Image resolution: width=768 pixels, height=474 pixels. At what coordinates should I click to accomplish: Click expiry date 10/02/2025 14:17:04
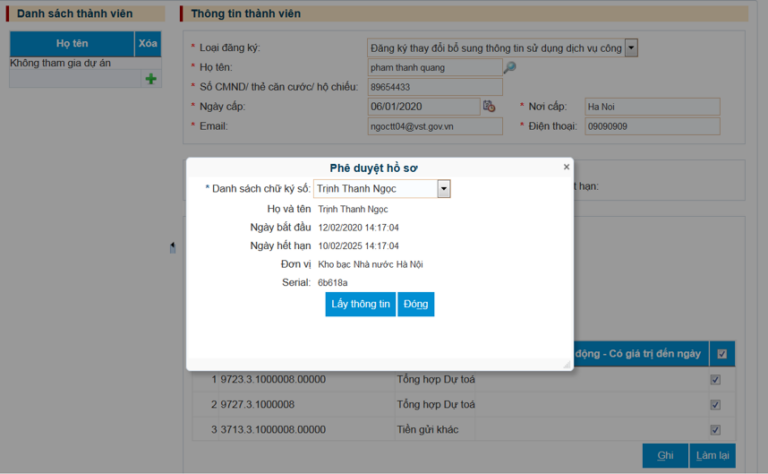point(359,246)
